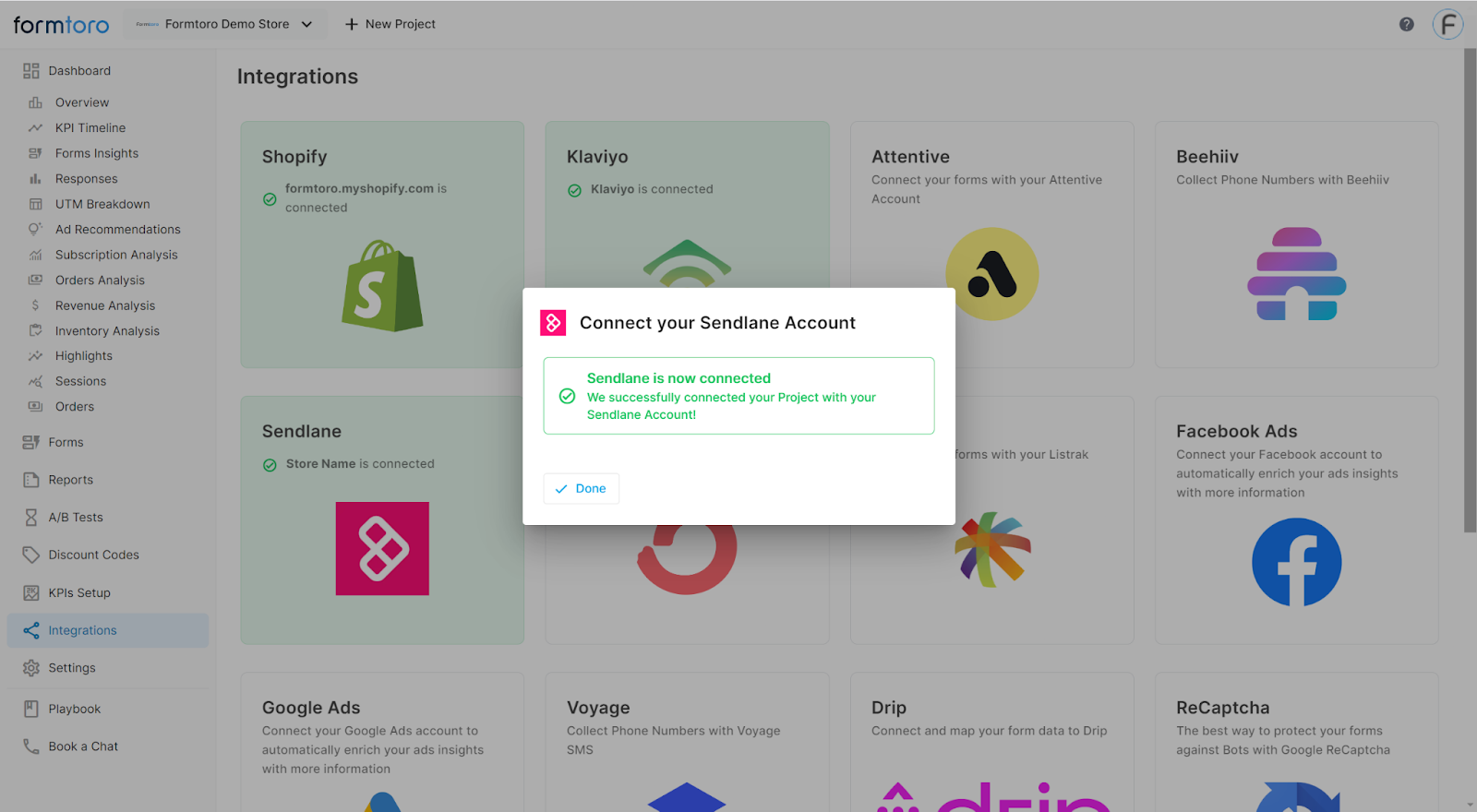The width and height of the screenshot is (1477, 812).
Task: Click the Sendlane card logo
Action: (x=382, y=549)
